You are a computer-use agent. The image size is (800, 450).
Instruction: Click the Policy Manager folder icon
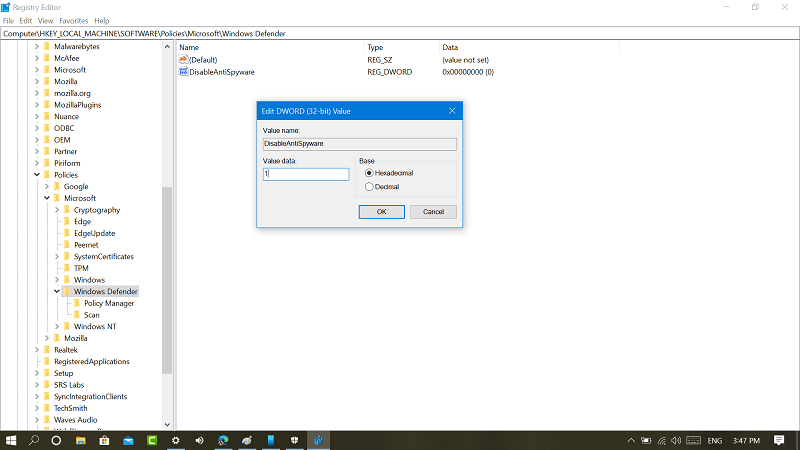[x=77, y=303]
